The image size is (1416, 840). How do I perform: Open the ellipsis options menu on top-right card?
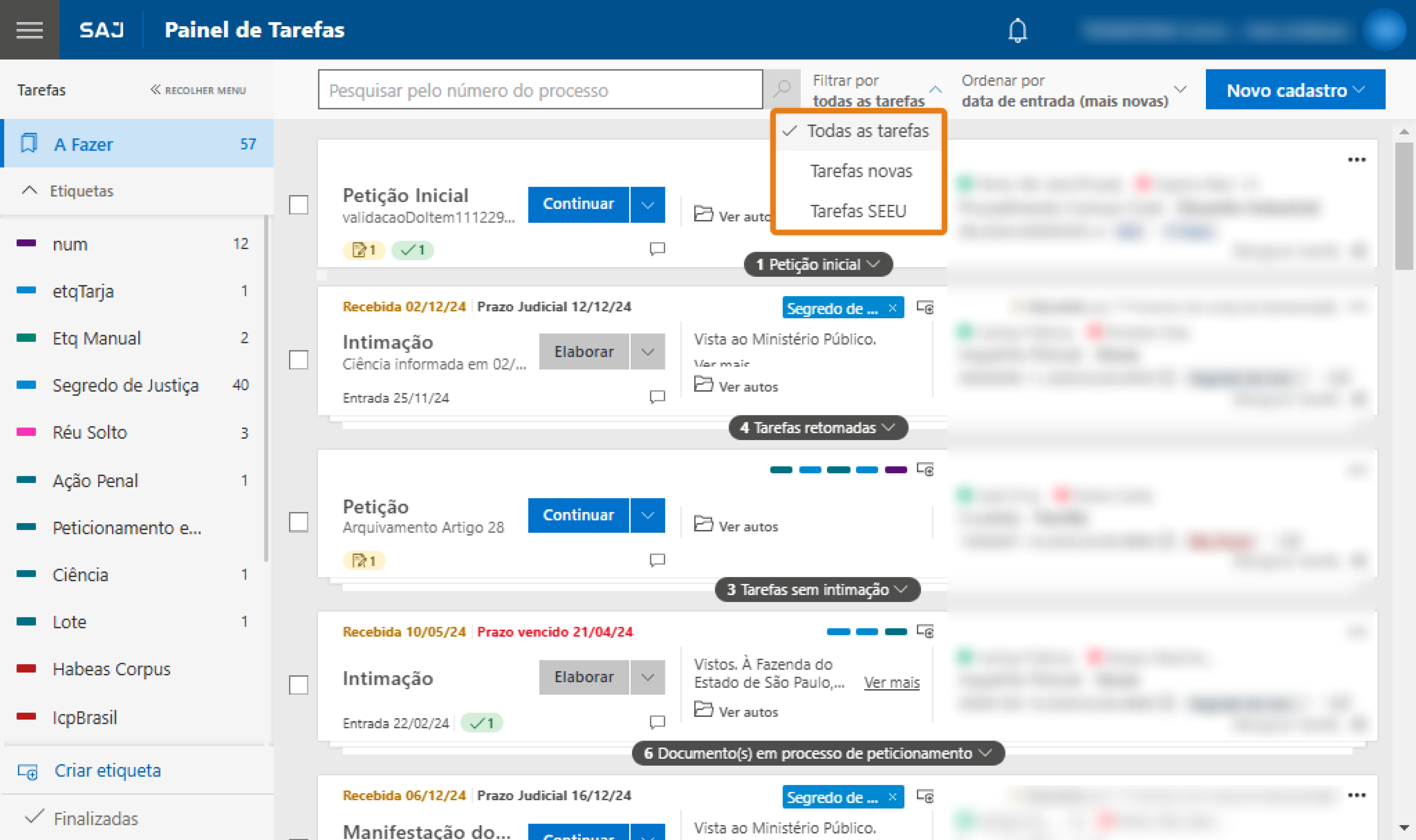click(1357, 159)
